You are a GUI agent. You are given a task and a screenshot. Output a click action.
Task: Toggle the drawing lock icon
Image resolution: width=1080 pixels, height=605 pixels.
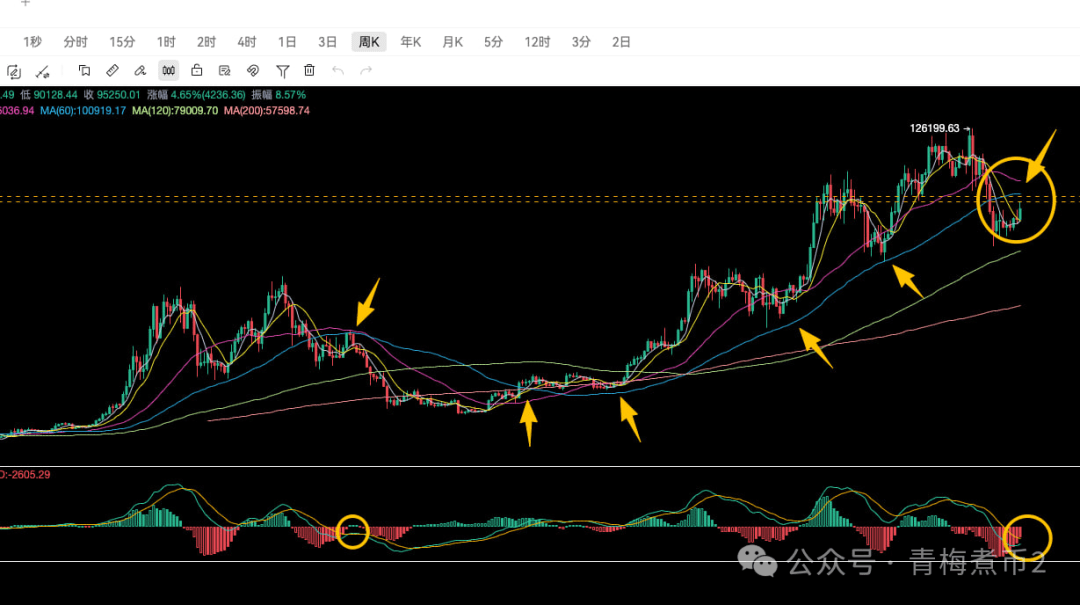pos(196,70)
